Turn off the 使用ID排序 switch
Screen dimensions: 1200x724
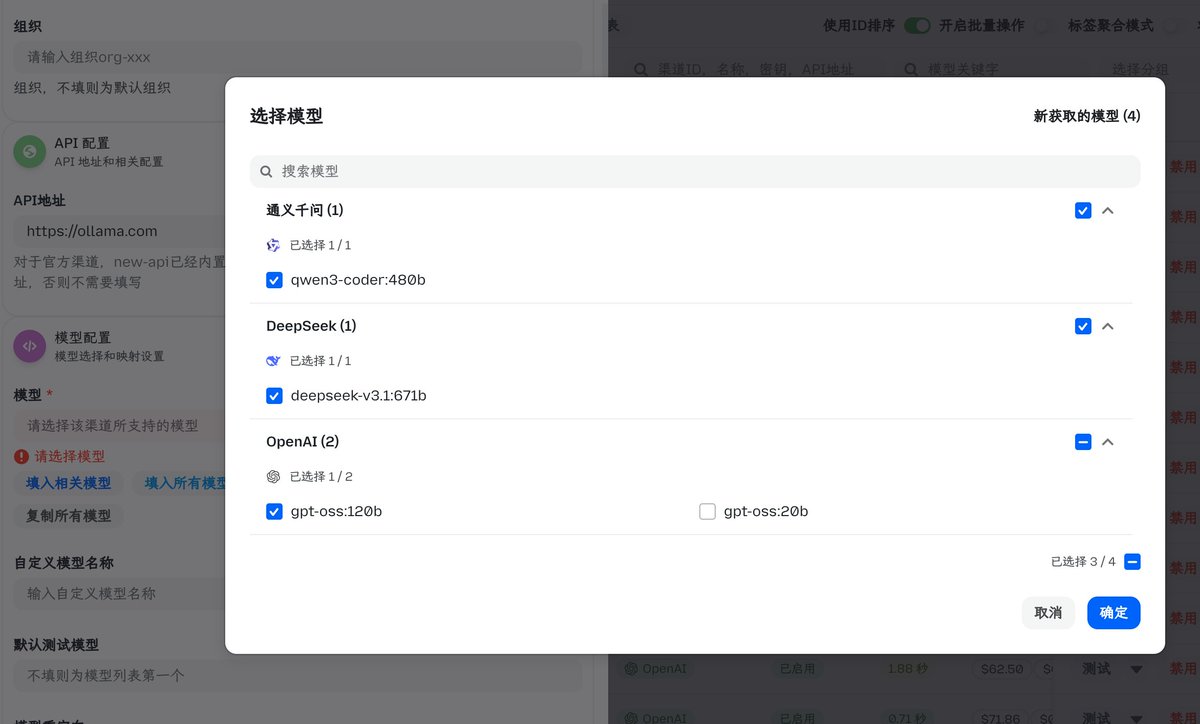coord(917,26)
